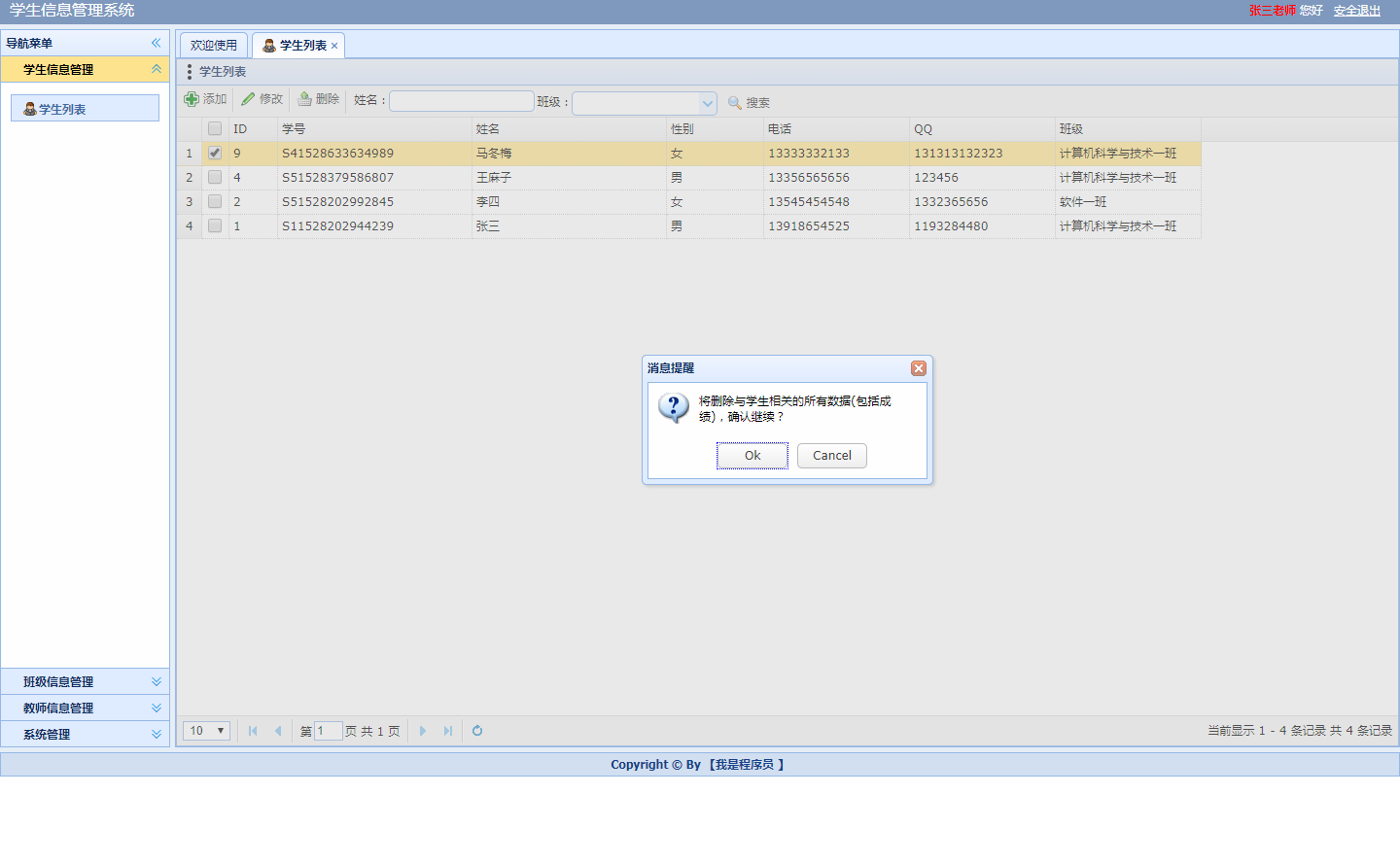Sort by the 电话 column header
1400x864 pixels.
pyautogui.click(x=836, y=129)
